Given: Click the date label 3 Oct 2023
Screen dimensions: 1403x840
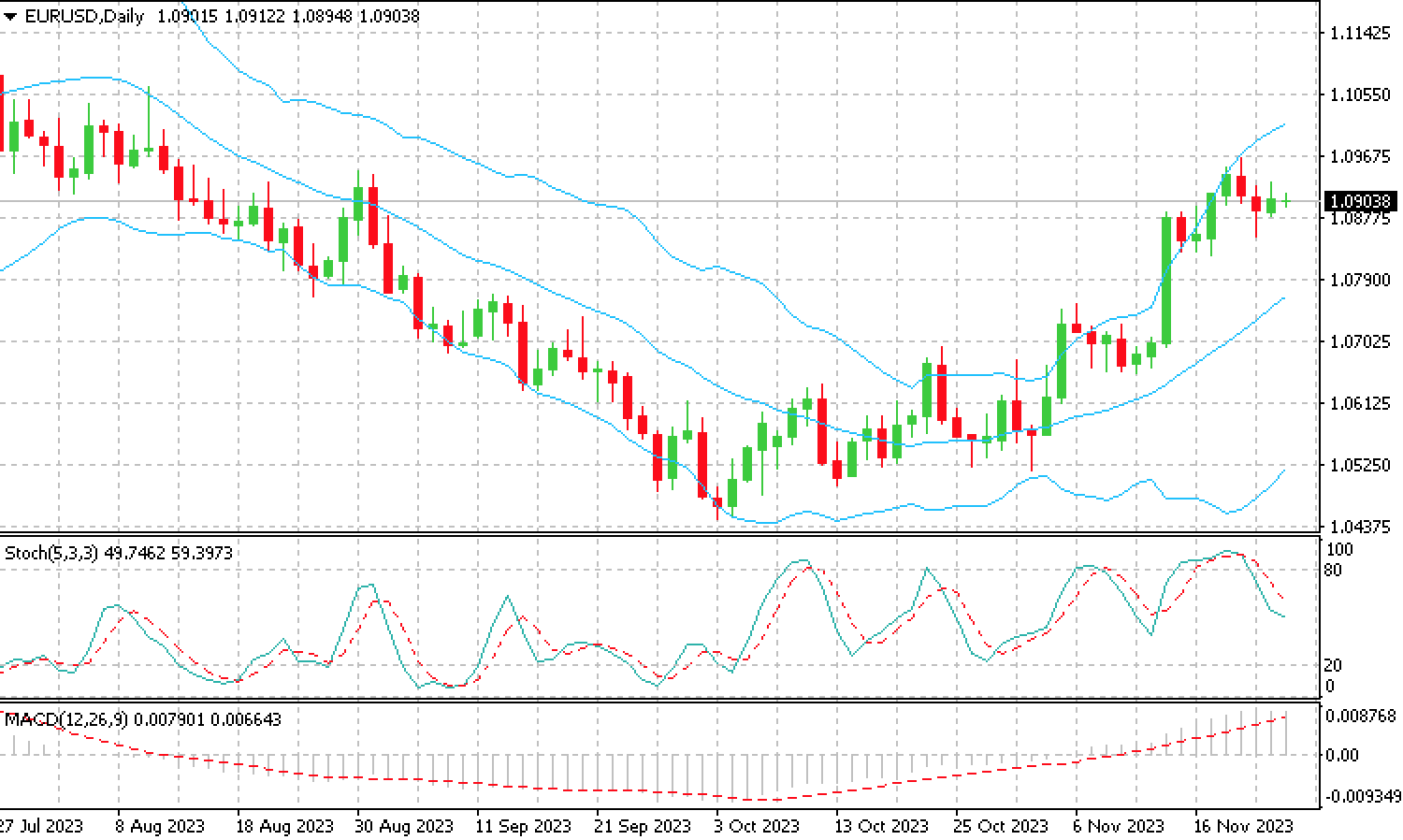Looking at the screenshot, I should point(757,826).
